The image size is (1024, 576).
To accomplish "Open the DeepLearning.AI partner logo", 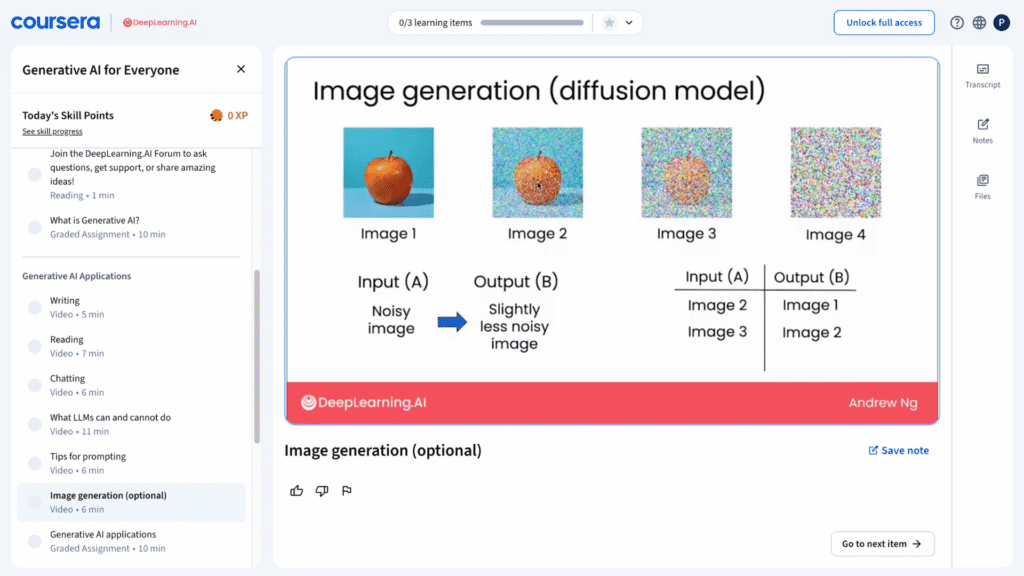I will pyautogui.click(x=160, y=22).
